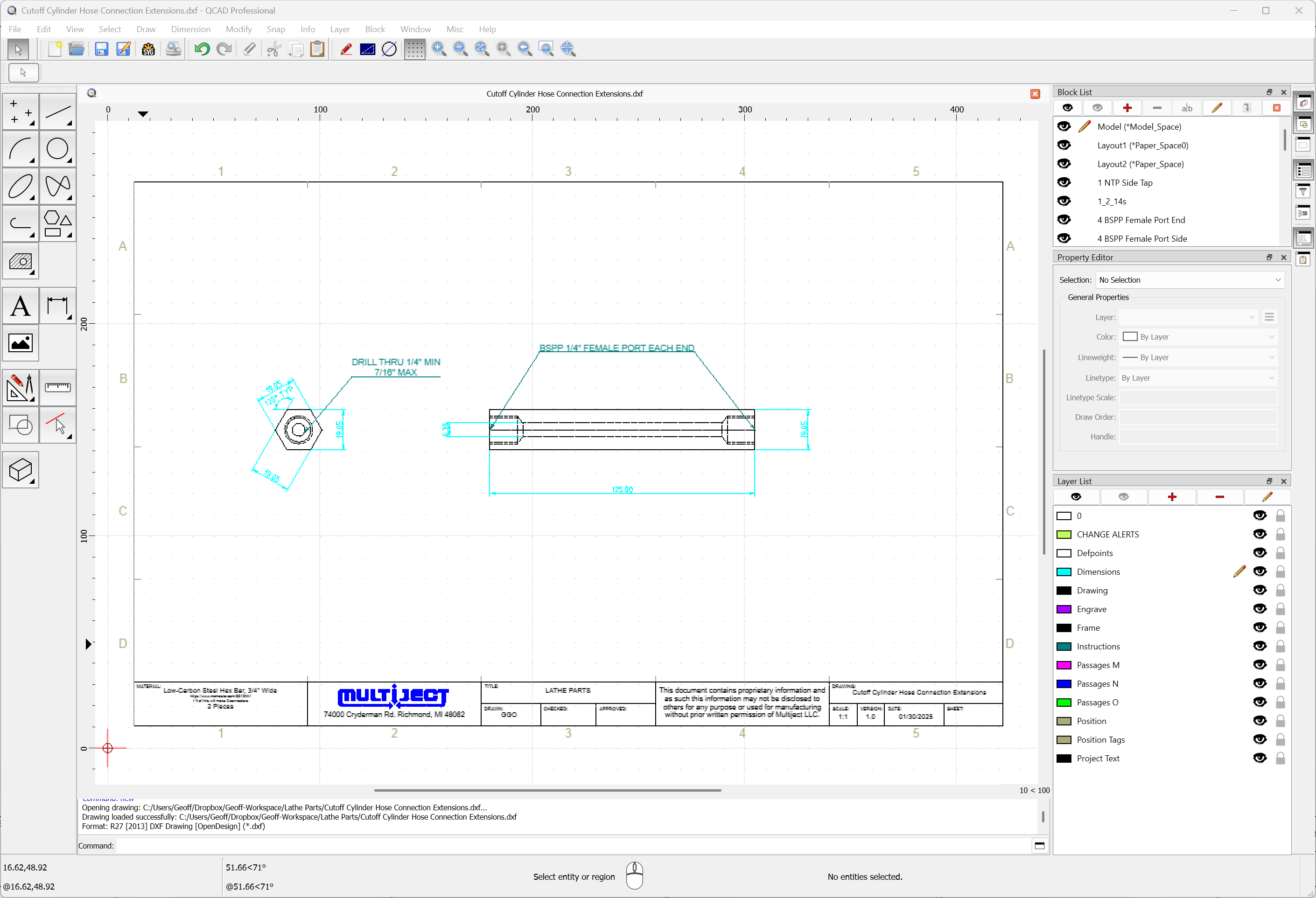Toggle the grid display icon

414,49
